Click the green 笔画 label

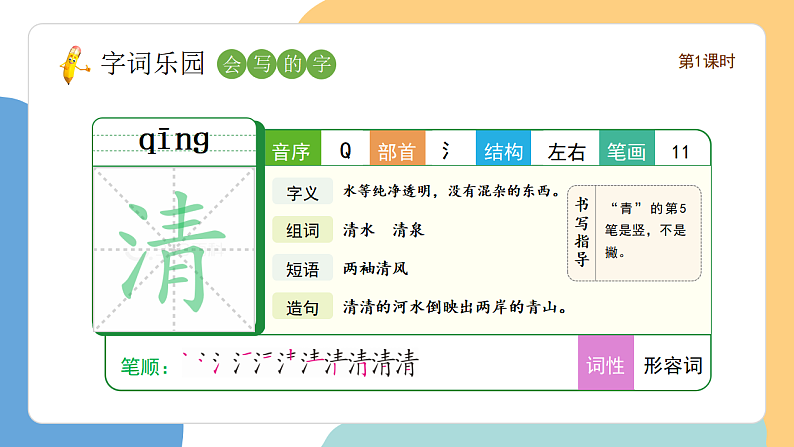point(628,151)
